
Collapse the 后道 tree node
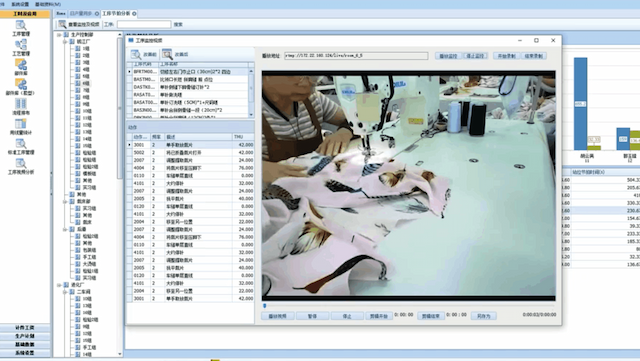[65, 230]
